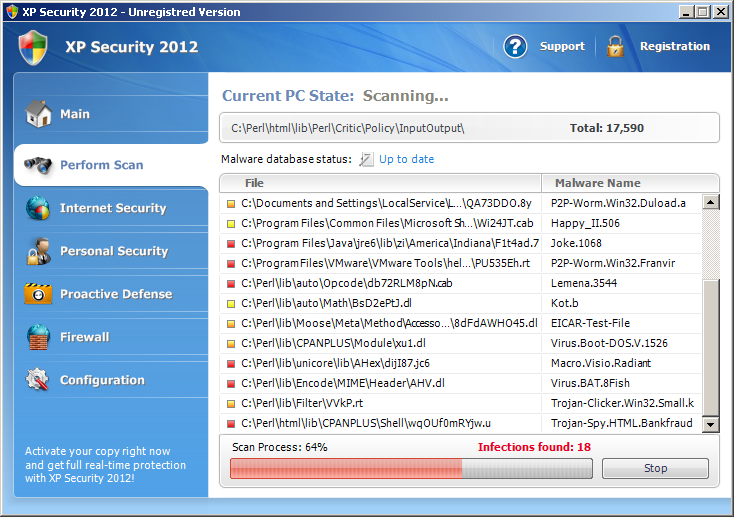Click the scrollbar down arrow
This screenshot has width=734, height=517.
(711, 424)
